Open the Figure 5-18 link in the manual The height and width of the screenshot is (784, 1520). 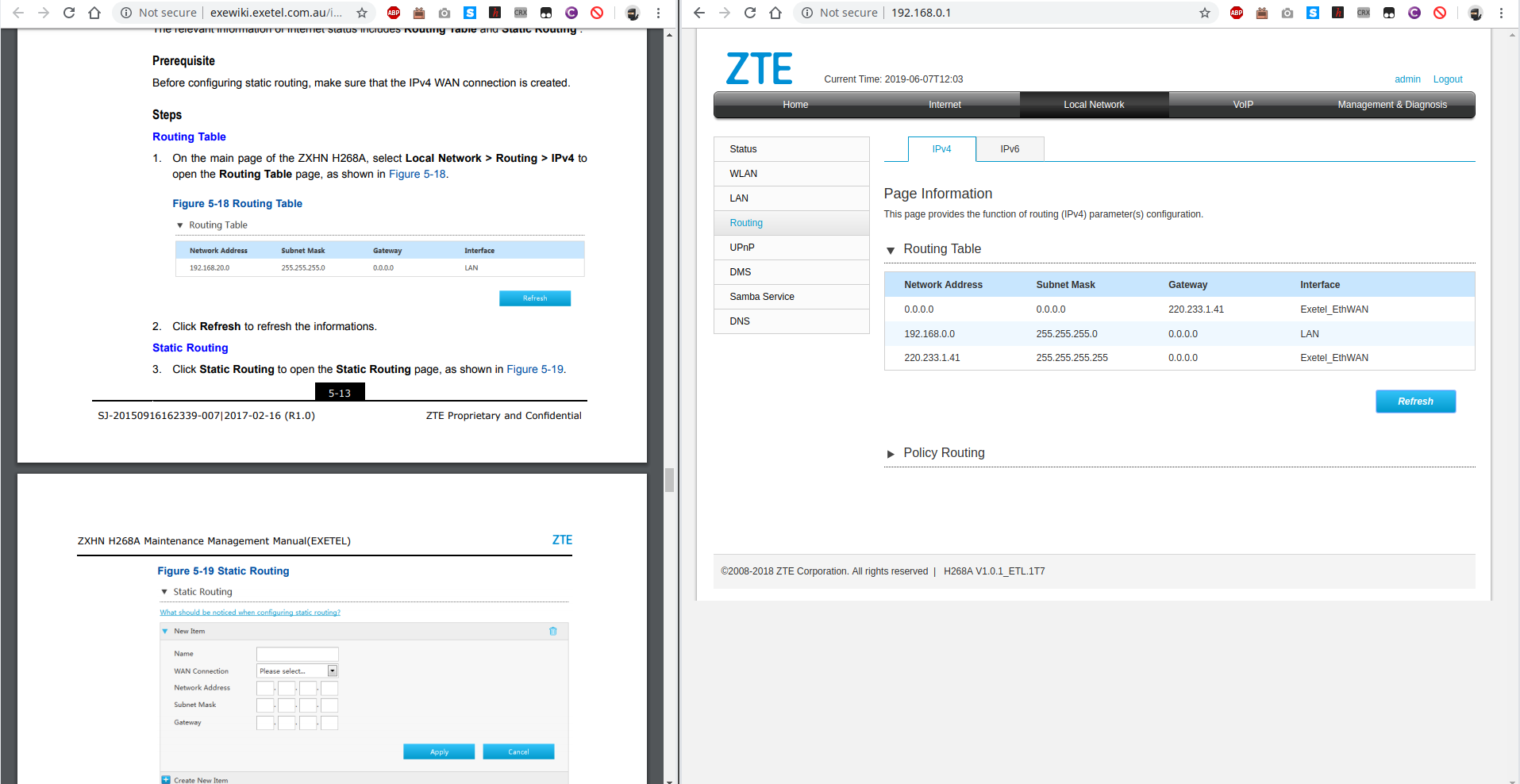click(417, 175)
